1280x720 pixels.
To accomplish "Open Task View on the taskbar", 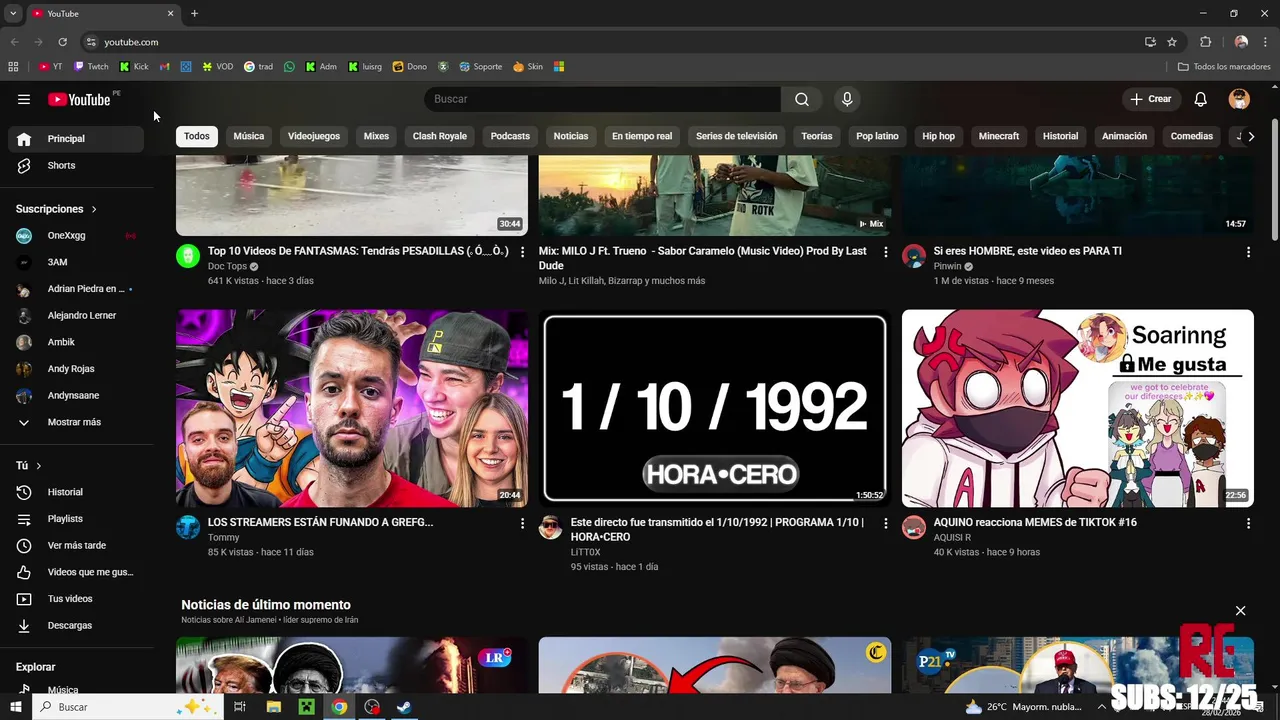I will coord(240,707).
